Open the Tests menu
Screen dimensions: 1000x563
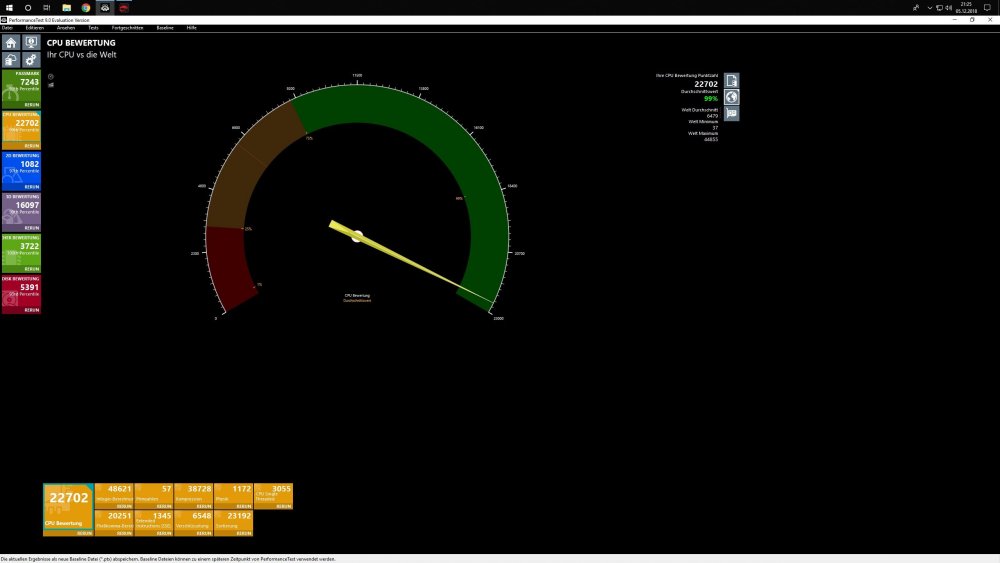(93, 28)
